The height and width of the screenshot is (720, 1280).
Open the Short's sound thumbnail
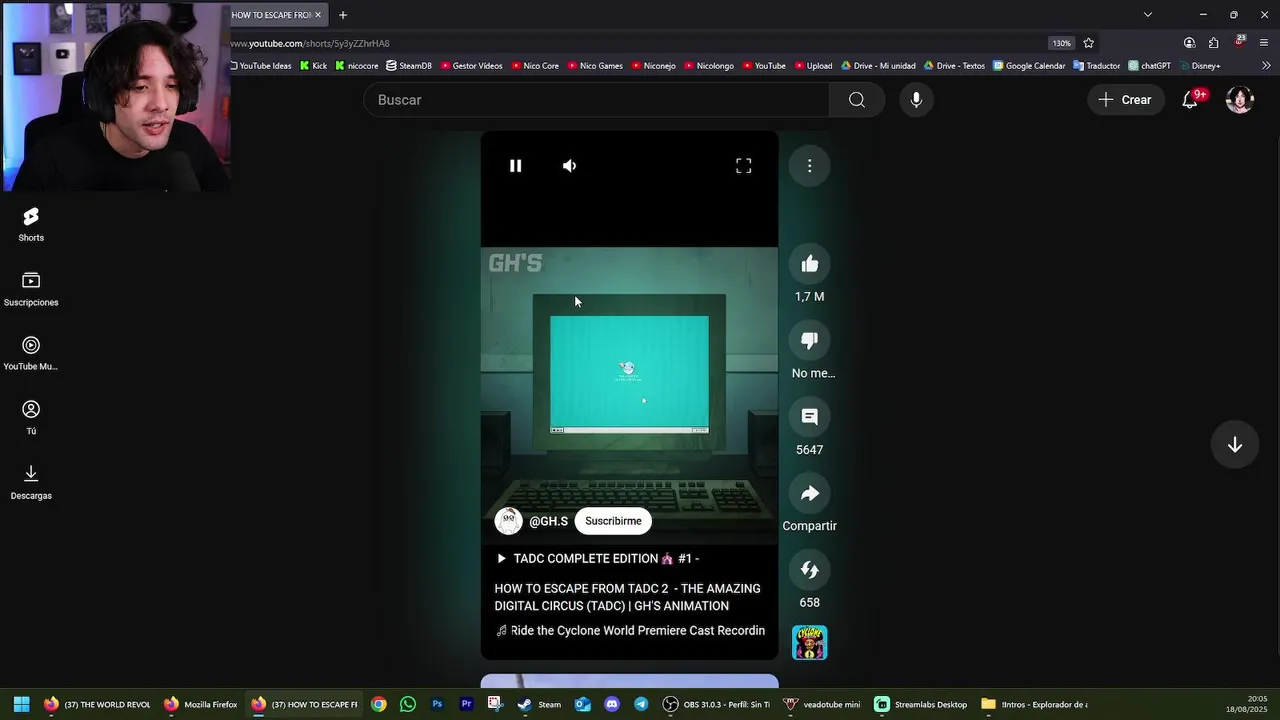click(809, 643)
